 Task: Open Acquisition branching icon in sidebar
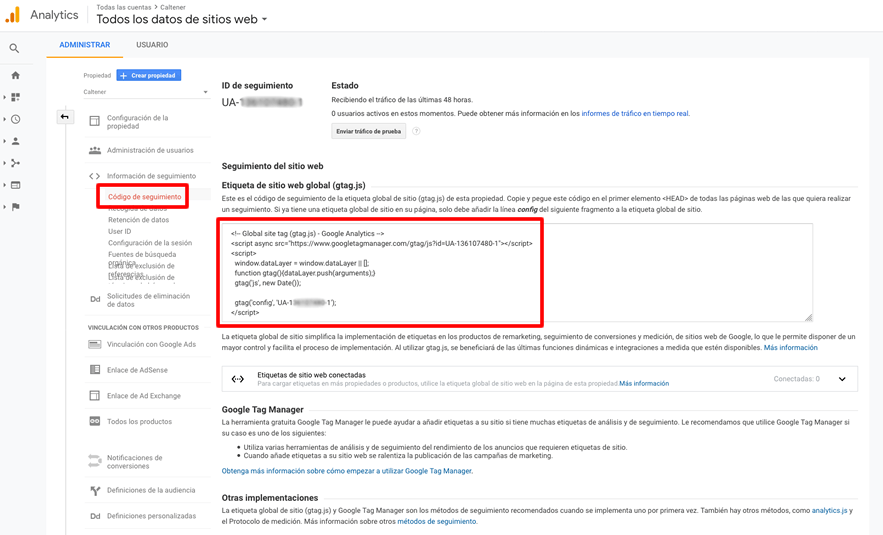pyautogui.click(x=15, y=163)
